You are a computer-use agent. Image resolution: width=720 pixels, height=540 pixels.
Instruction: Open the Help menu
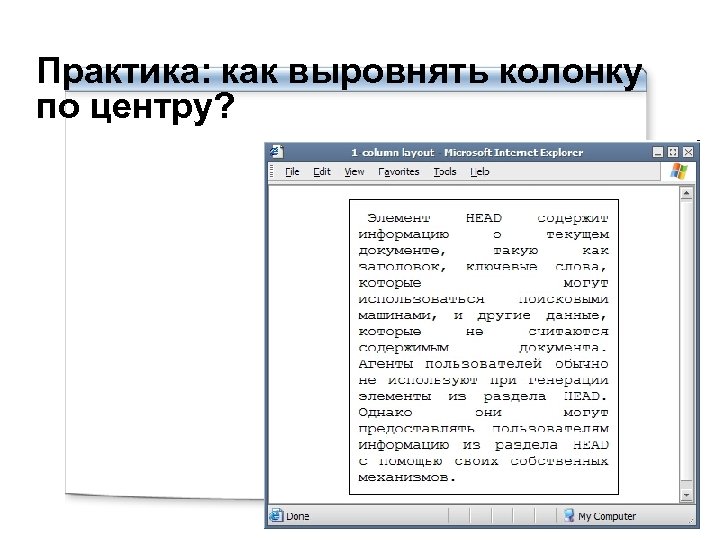(480, 172)
